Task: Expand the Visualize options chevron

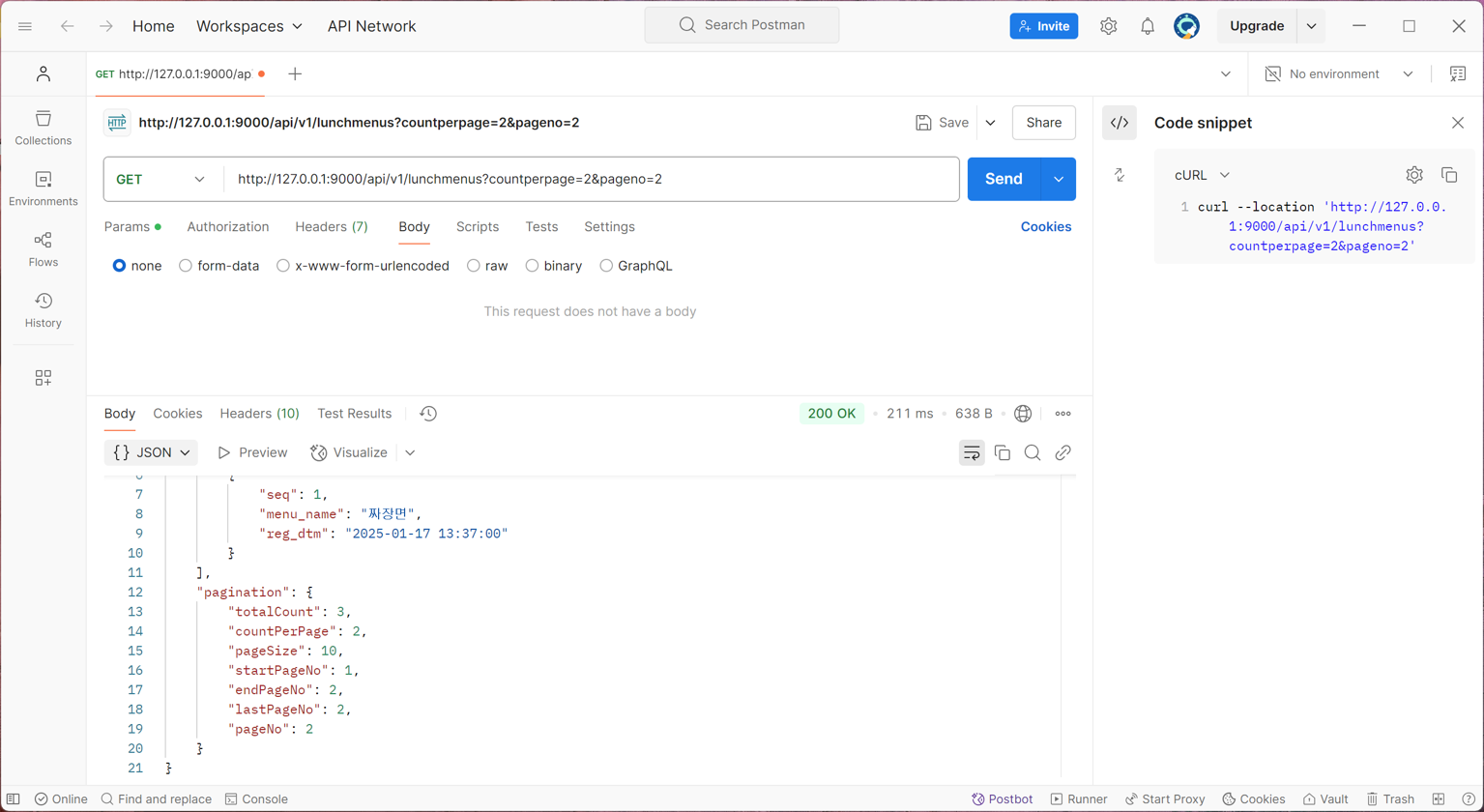Action: click(410, 452)
